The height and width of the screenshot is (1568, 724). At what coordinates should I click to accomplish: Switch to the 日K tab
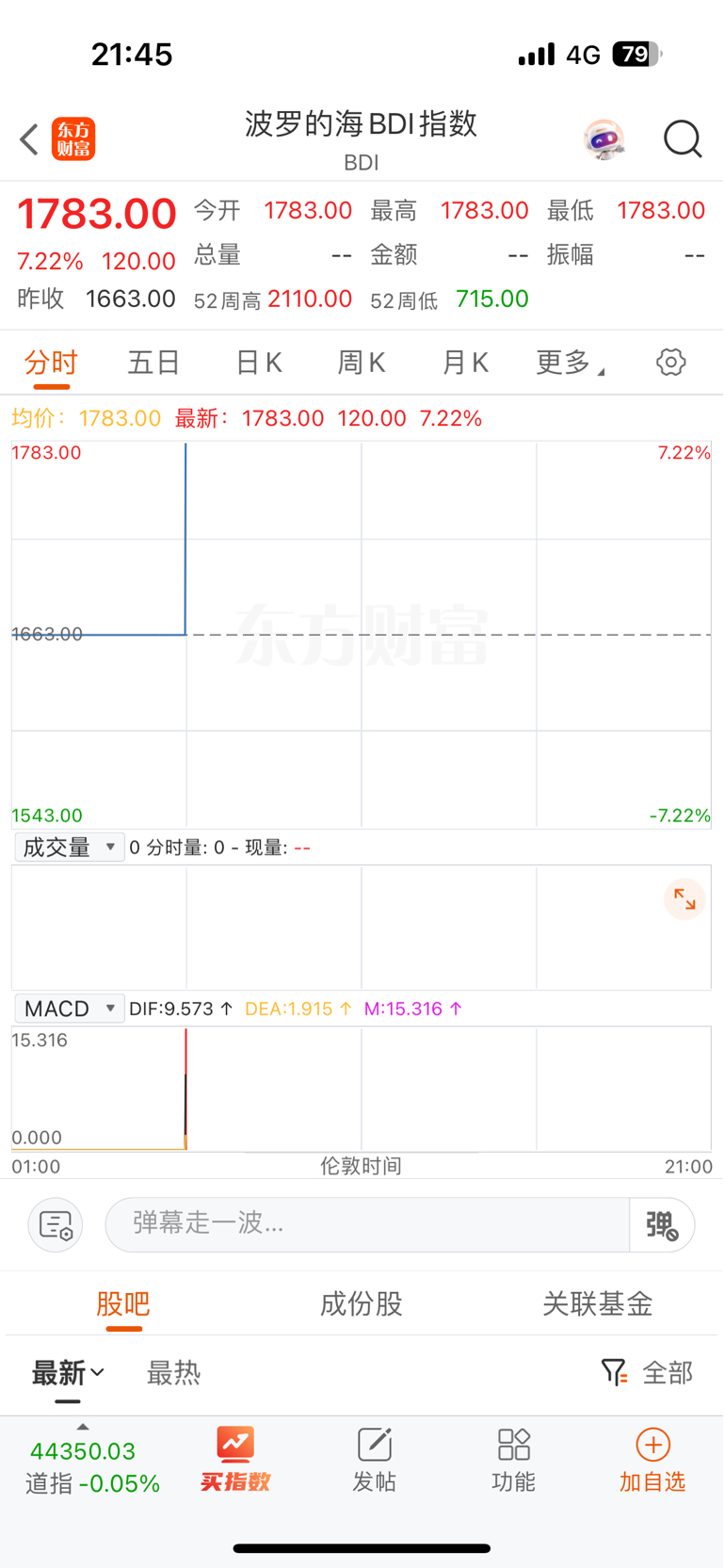tap(259, 363)
